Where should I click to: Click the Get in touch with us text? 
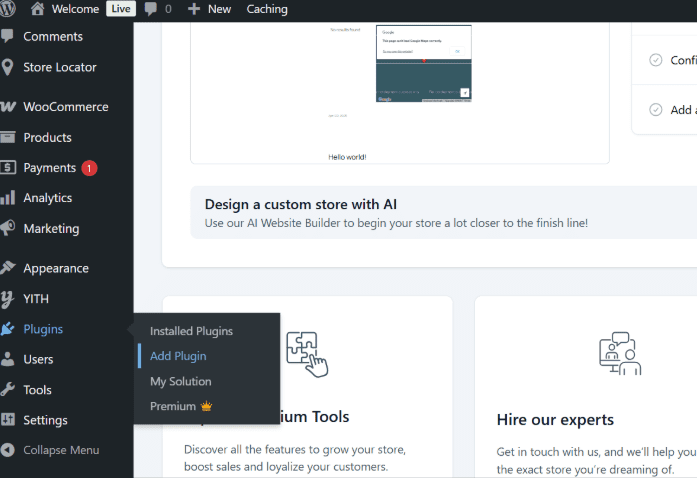coord(597,461)
